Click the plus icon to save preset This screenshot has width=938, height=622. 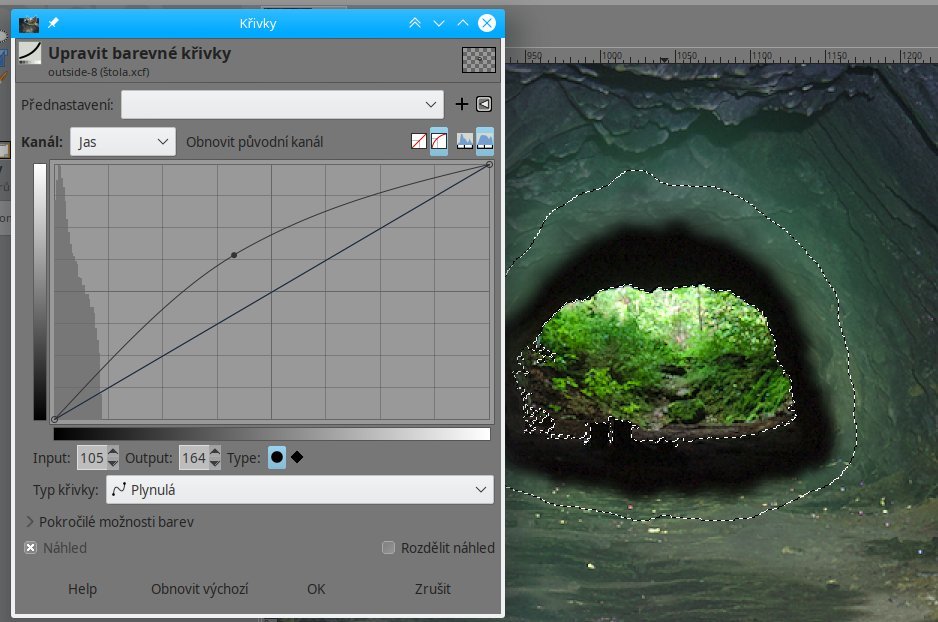[462, 104]
